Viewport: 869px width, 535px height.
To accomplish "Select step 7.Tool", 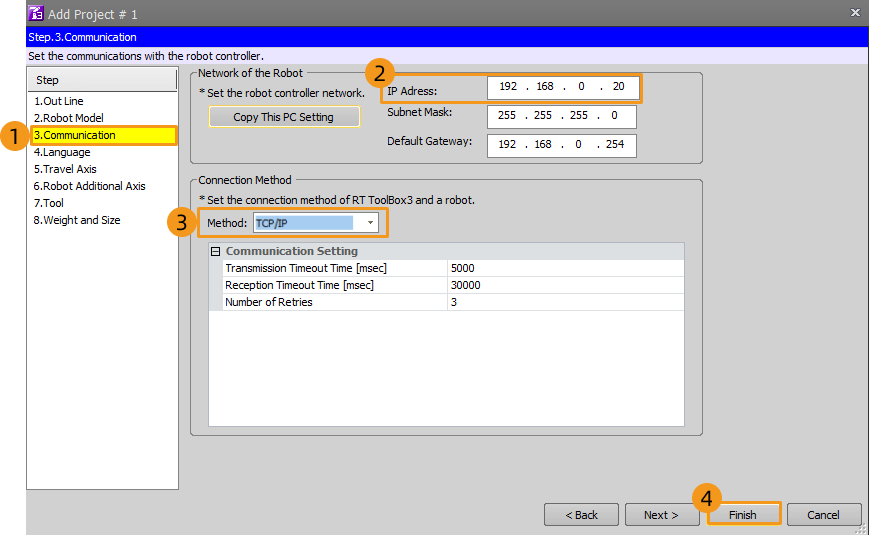I will tap(49, 203).
